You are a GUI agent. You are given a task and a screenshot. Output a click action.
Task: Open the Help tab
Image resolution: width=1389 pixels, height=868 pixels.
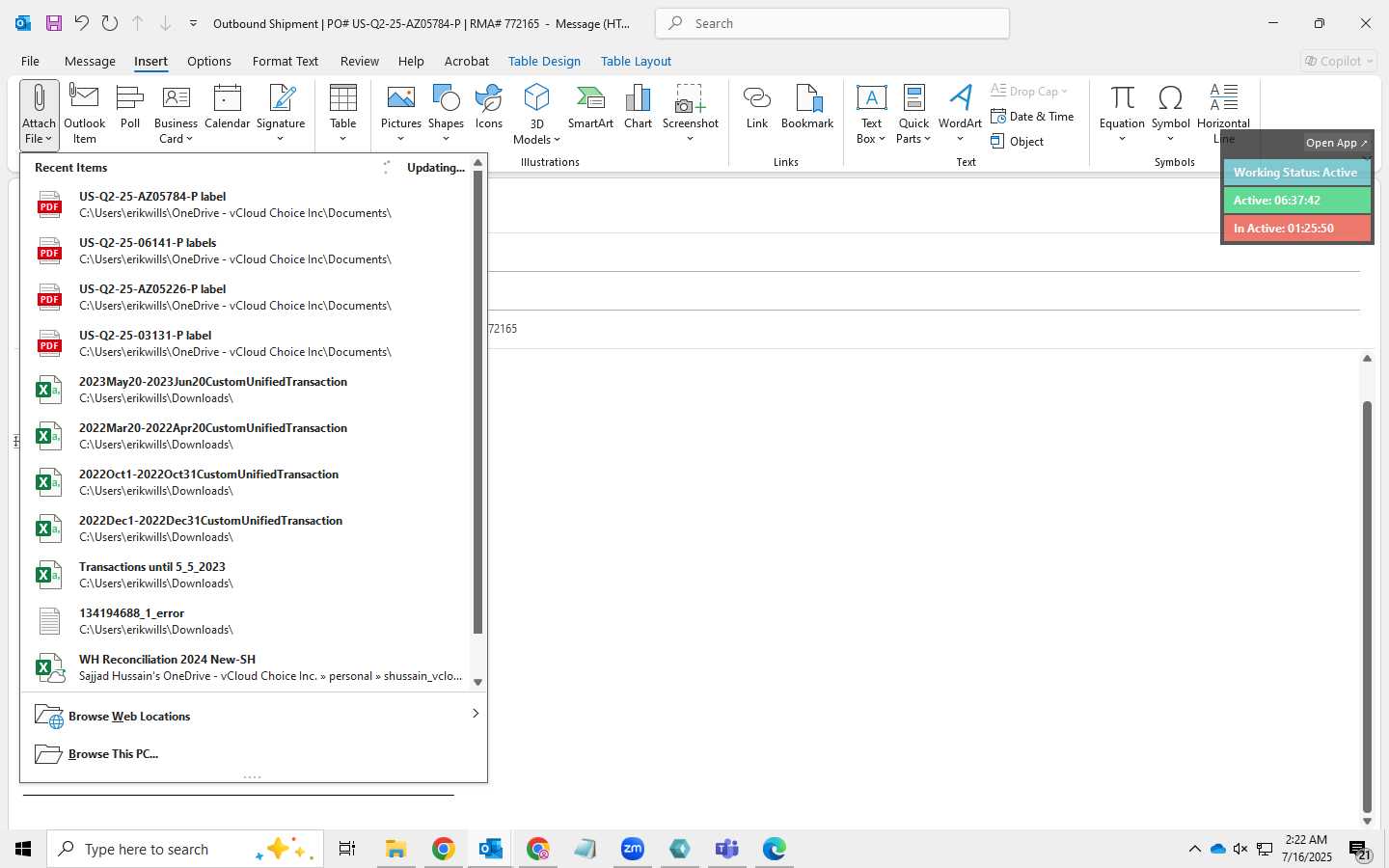(x=411, y=61)
